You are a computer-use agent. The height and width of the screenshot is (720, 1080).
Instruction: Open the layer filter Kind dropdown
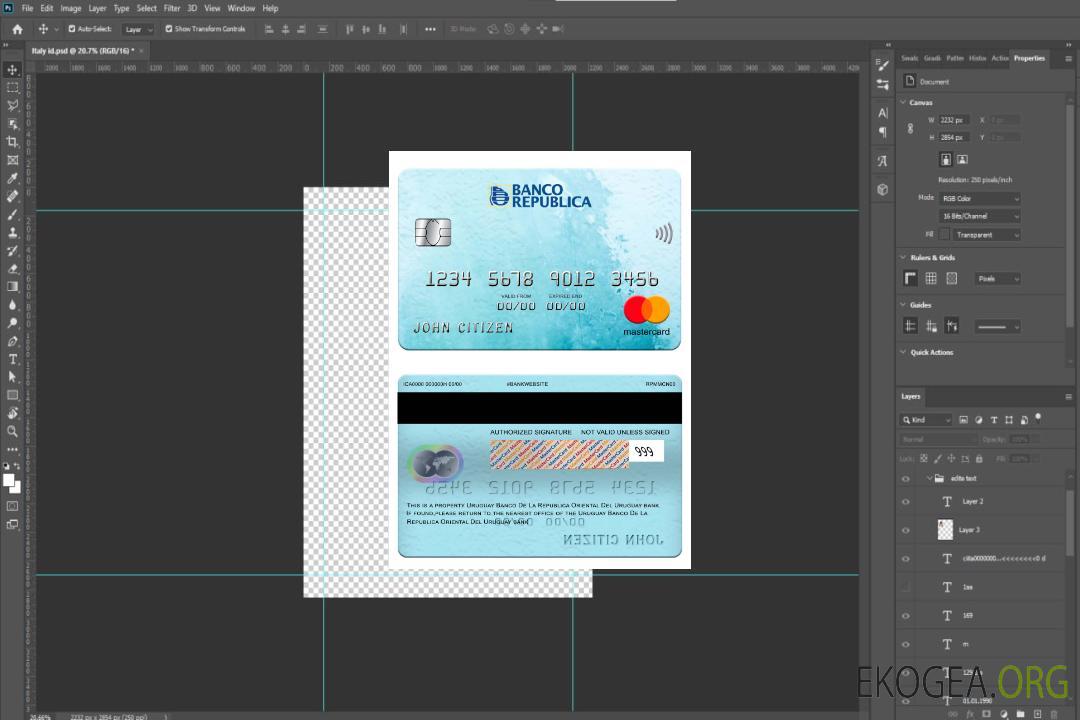pyautogui.click(x=926, y=420)
